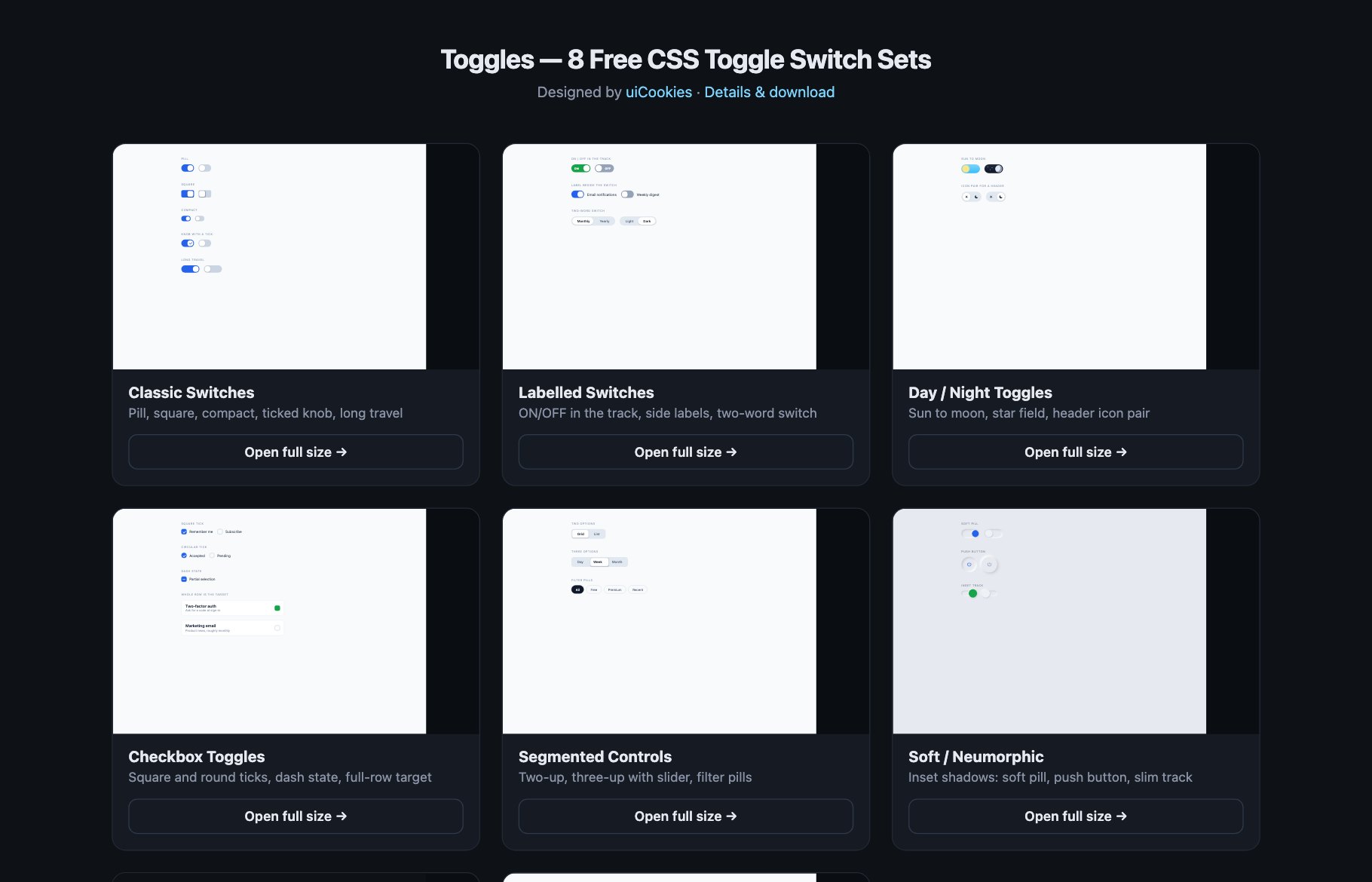This screenshot has width=1372, height=882.
Task: Open full size for Day / Night Toggles
Action: [1075, 452]
